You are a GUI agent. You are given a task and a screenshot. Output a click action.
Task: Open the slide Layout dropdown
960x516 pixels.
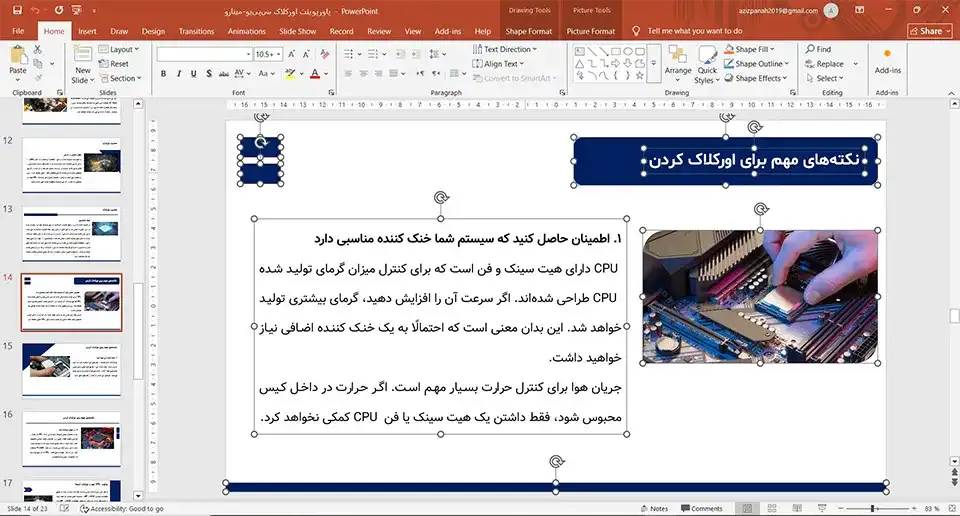(x=119, y=49)
